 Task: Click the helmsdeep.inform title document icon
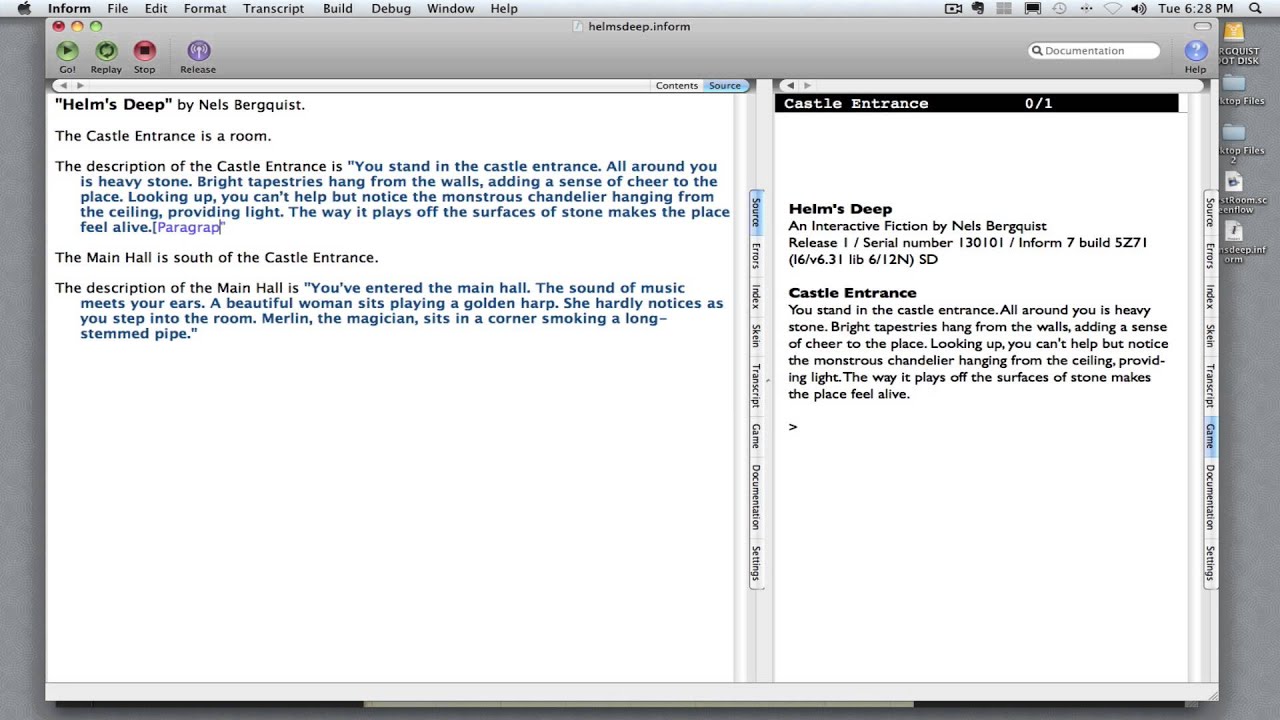coord(577,26)
